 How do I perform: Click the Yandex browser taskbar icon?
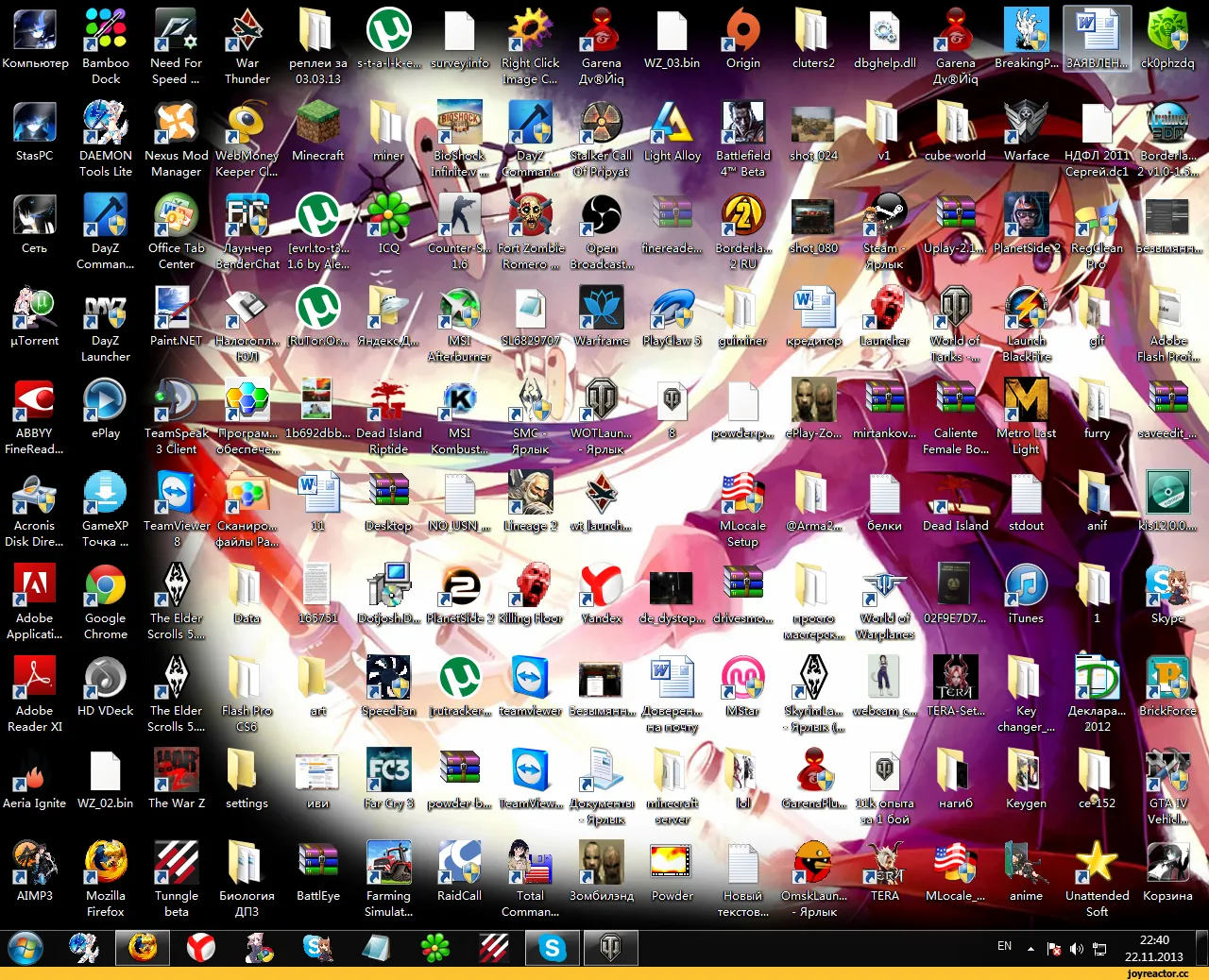[201, 948]
